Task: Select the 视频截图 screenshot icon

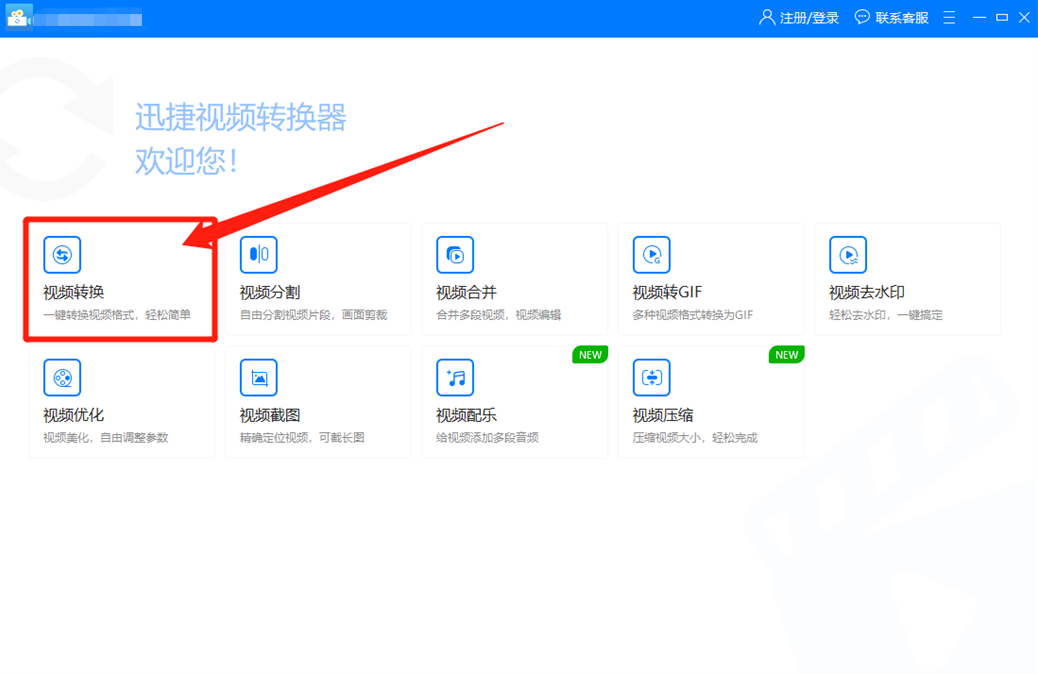Action: [259, 377]
